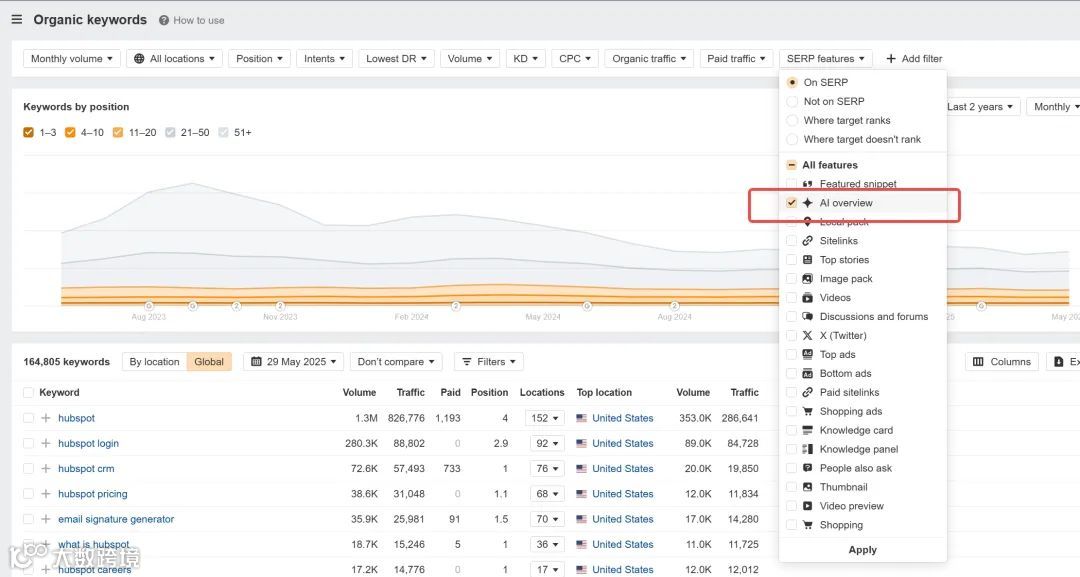Viewport: 1080px width, 577px height.
Task: Expand the 152 locations dropdown for hubspot
Action: click(544, 418)
